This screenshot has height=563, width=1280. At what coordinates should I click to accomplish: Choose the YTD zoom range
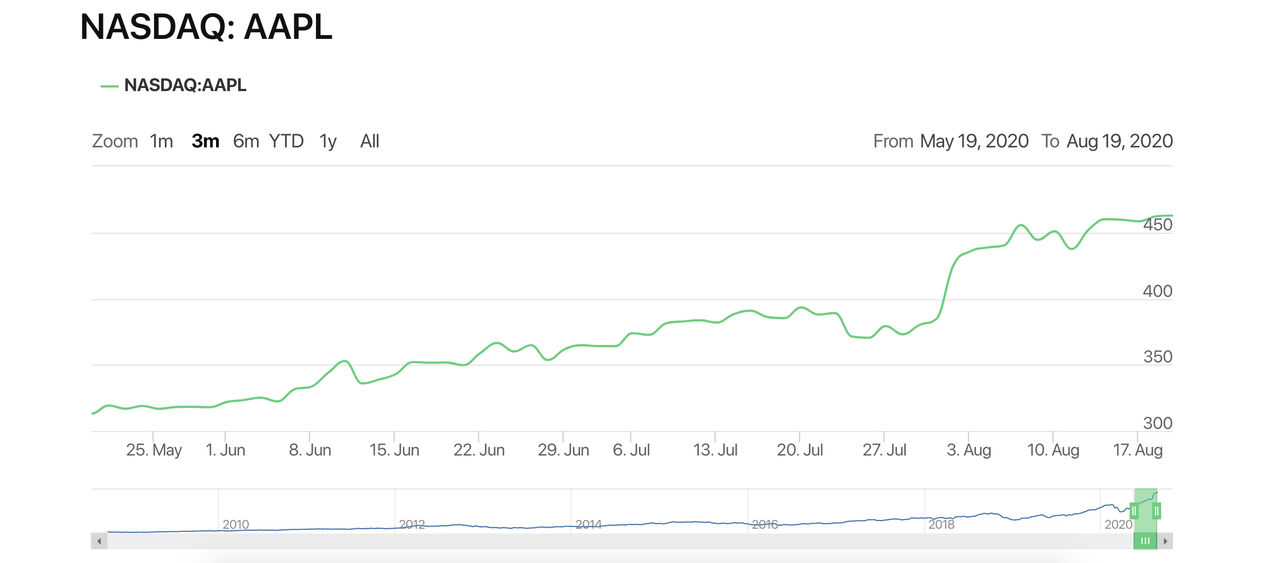286,141
